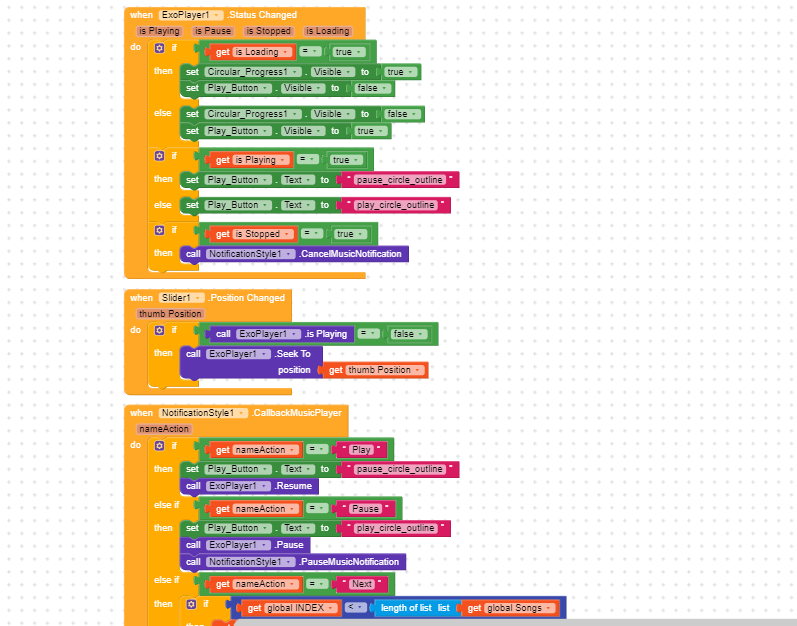
Task: Toggle true value for first Circular_Progress1 Visible
Action: pyautogui.click(x=400, y=72)
